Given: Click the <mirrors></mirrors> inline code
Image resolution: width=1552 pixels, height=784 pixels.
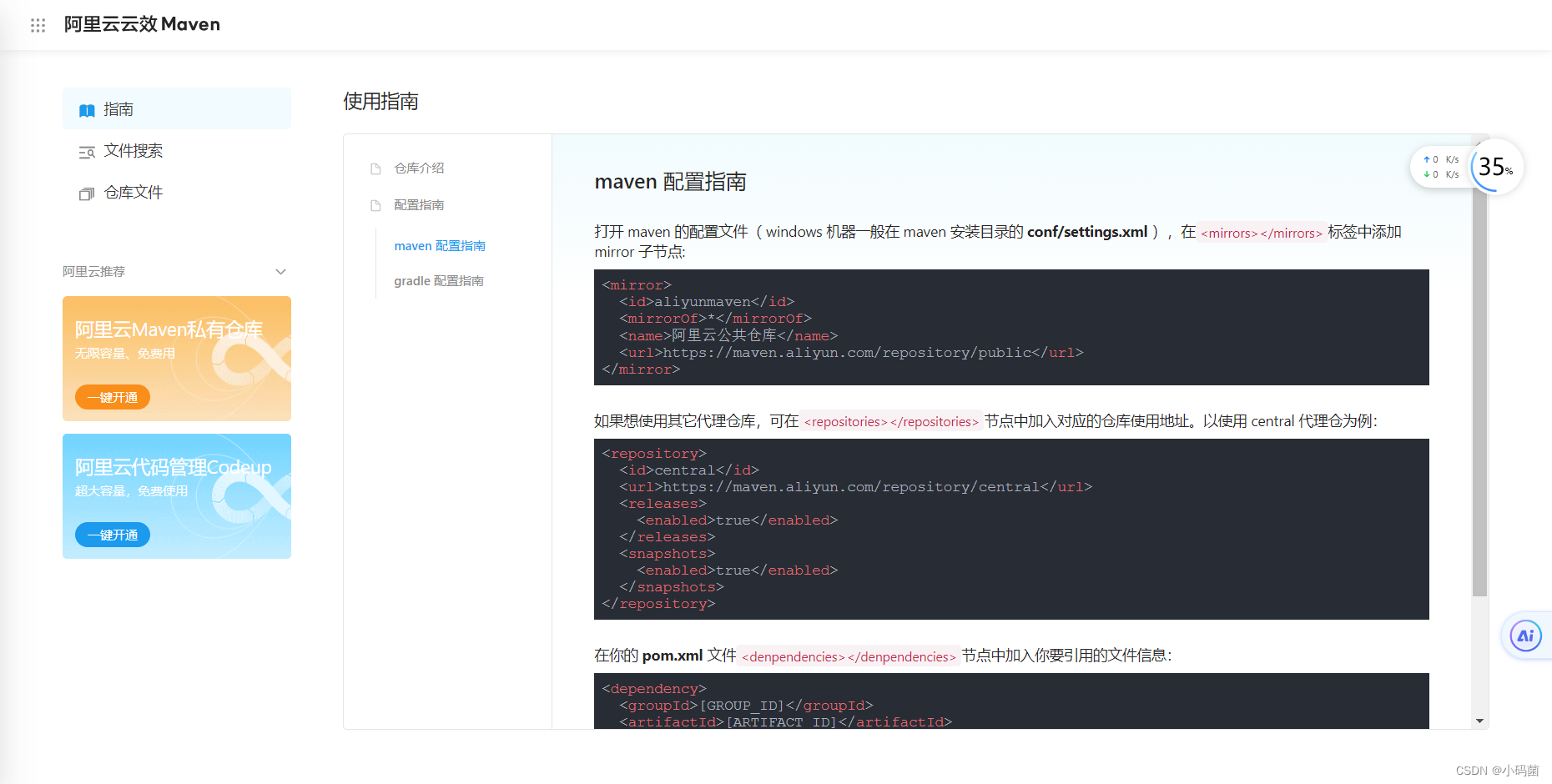Looking at the screenshot, I should (x=1262, y=234).
